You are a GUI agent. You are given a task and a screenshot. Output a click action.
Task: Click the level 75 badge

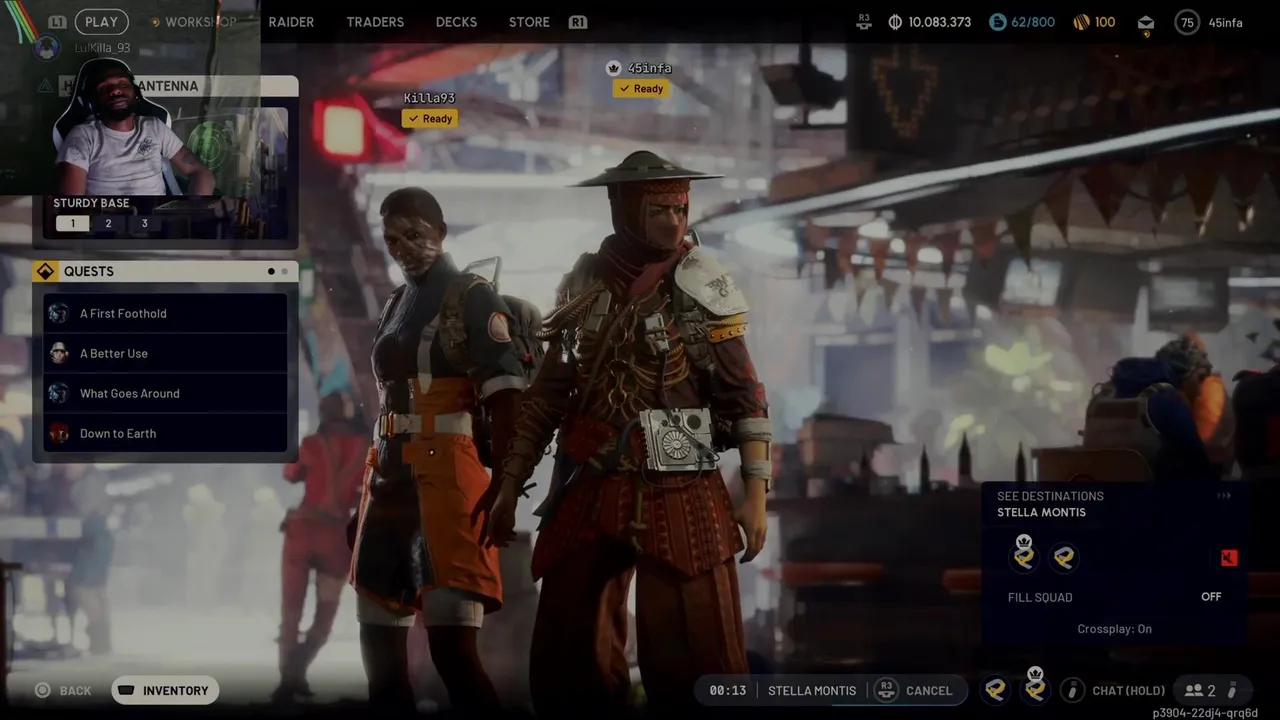1187,22
